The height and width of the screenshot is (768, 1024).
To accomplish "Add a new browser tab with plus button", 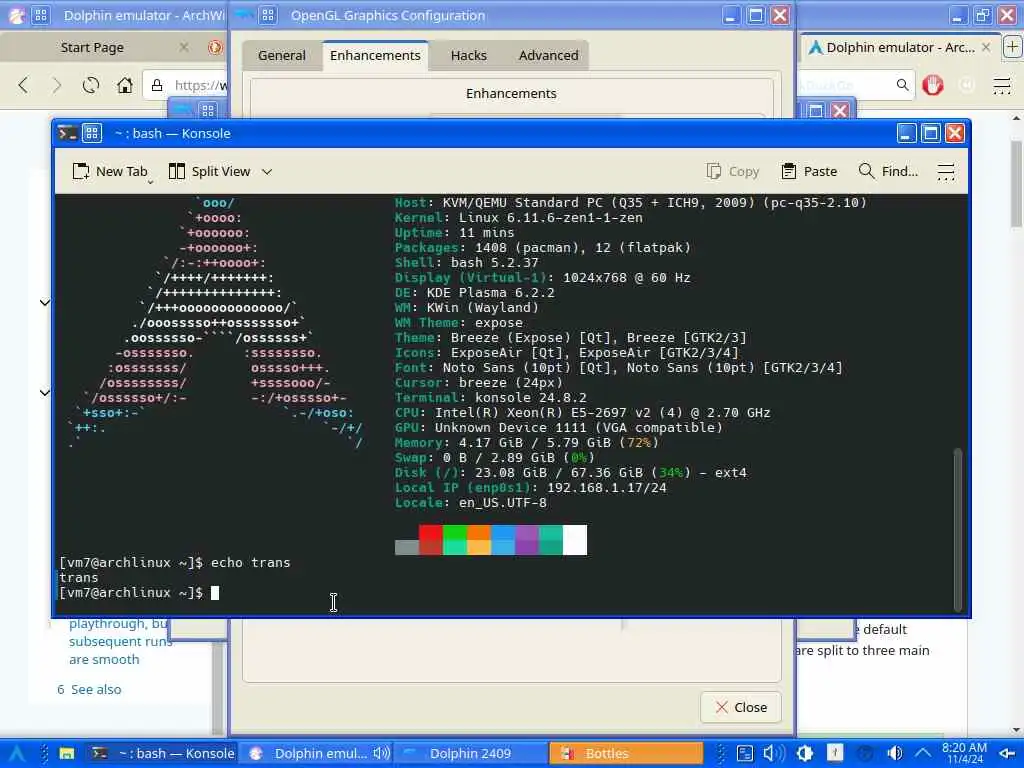I will [x=1012, y=47].
